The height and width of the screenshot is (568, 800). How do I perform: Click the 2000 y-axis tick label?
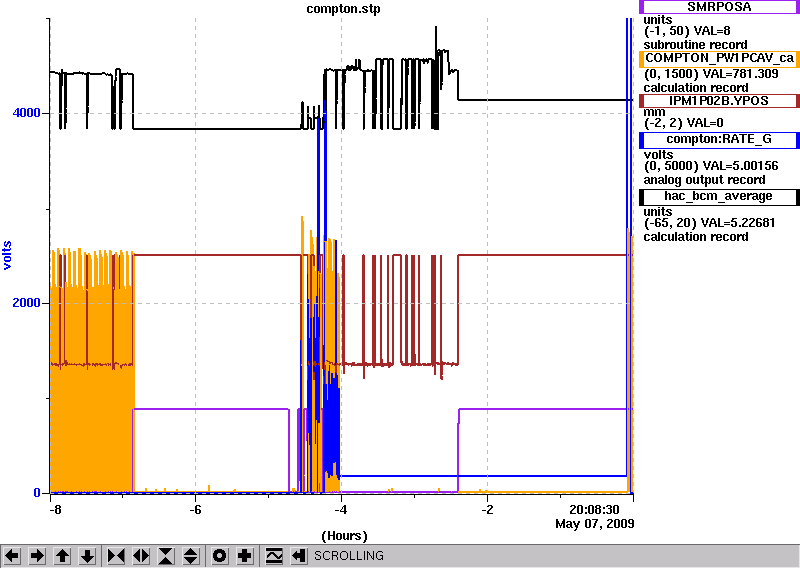[27, 303]
